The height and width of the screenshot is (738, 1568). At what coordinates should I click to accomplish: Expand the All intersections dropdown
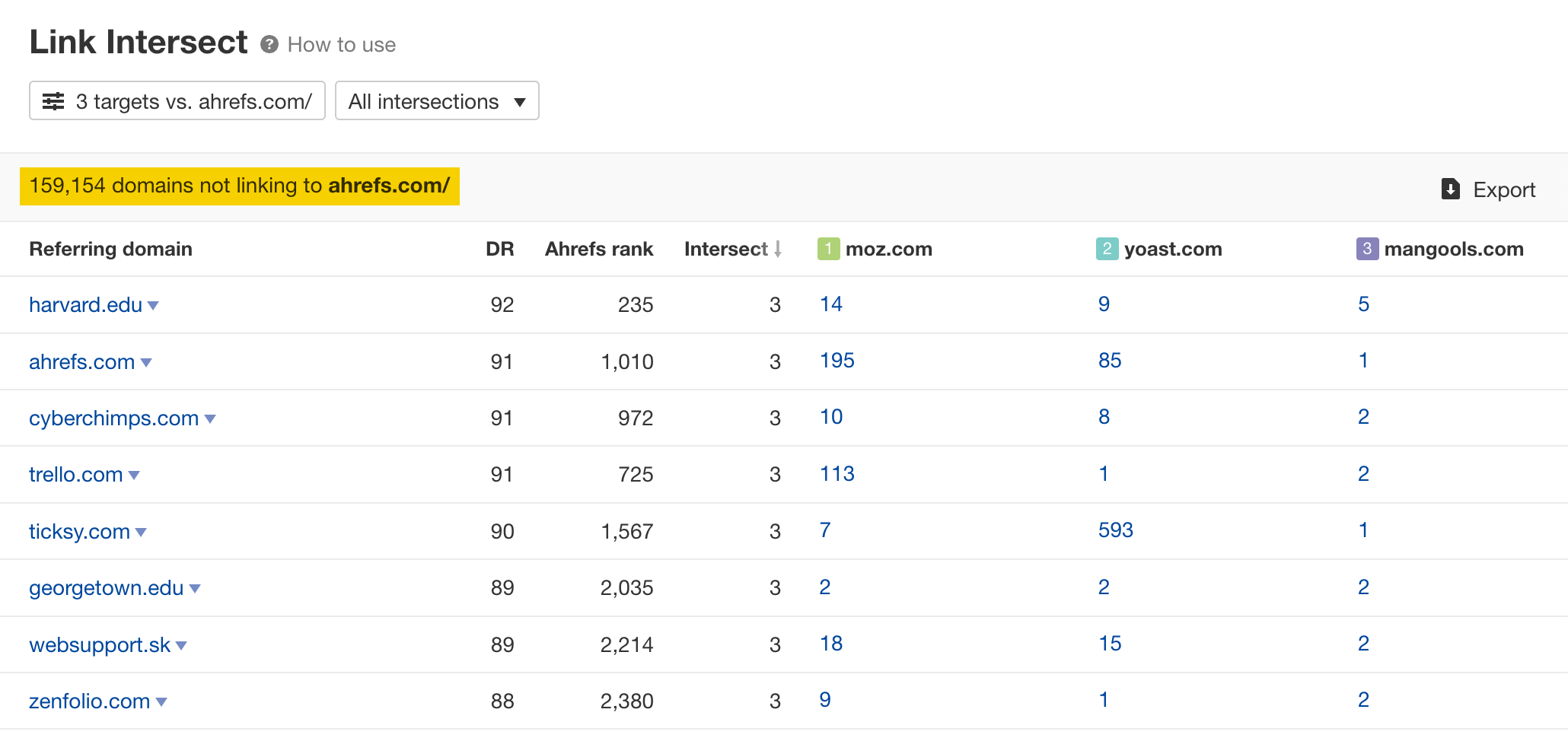(437, 101)
